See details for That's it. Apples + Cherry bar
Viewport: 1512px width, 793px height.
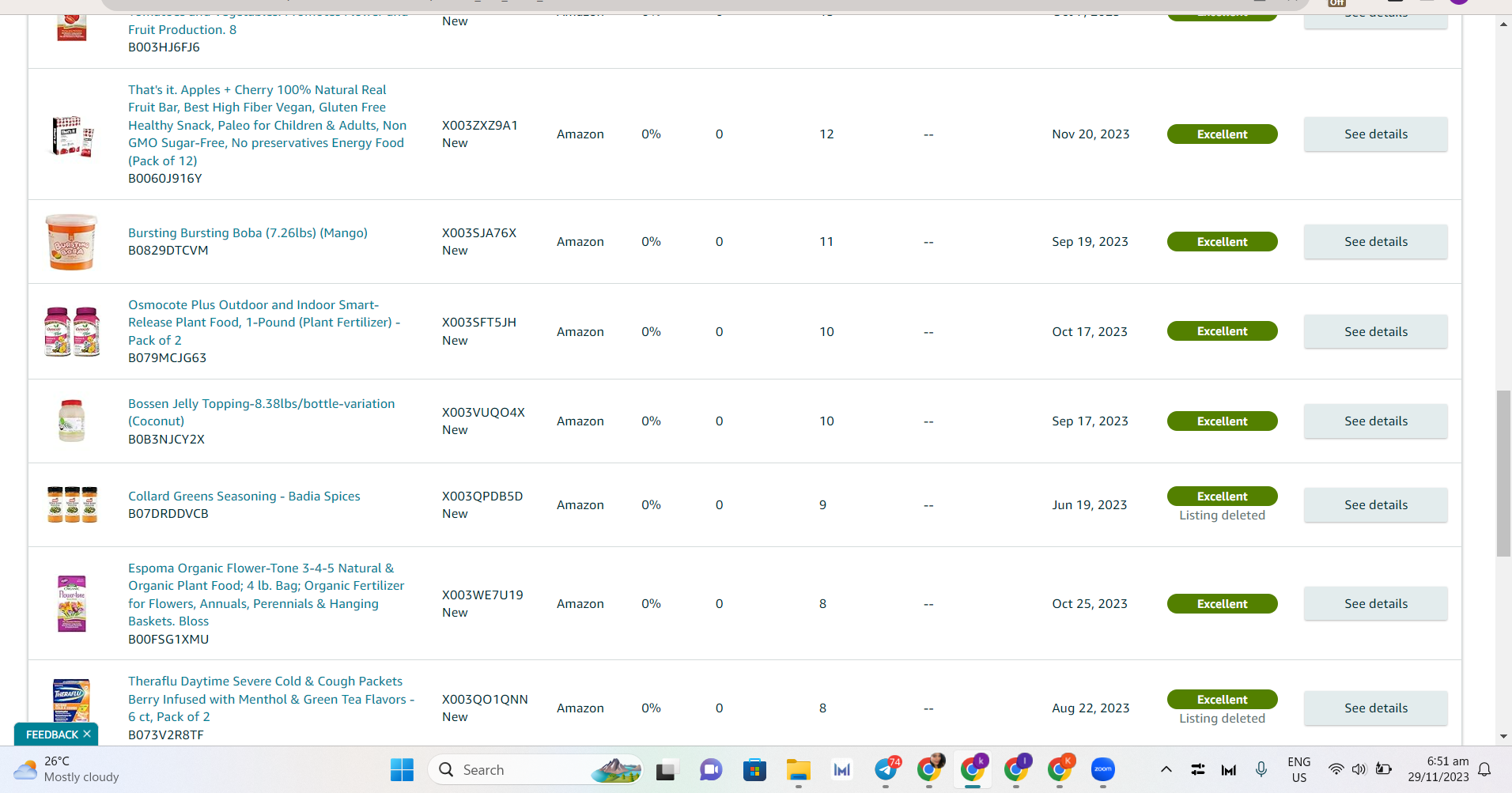pyautogui.click(x=1376, y=134)
